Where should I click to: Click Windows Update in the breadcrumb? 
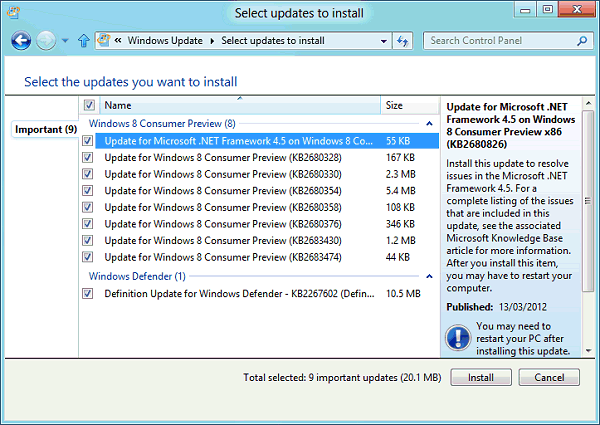(165, 41)
